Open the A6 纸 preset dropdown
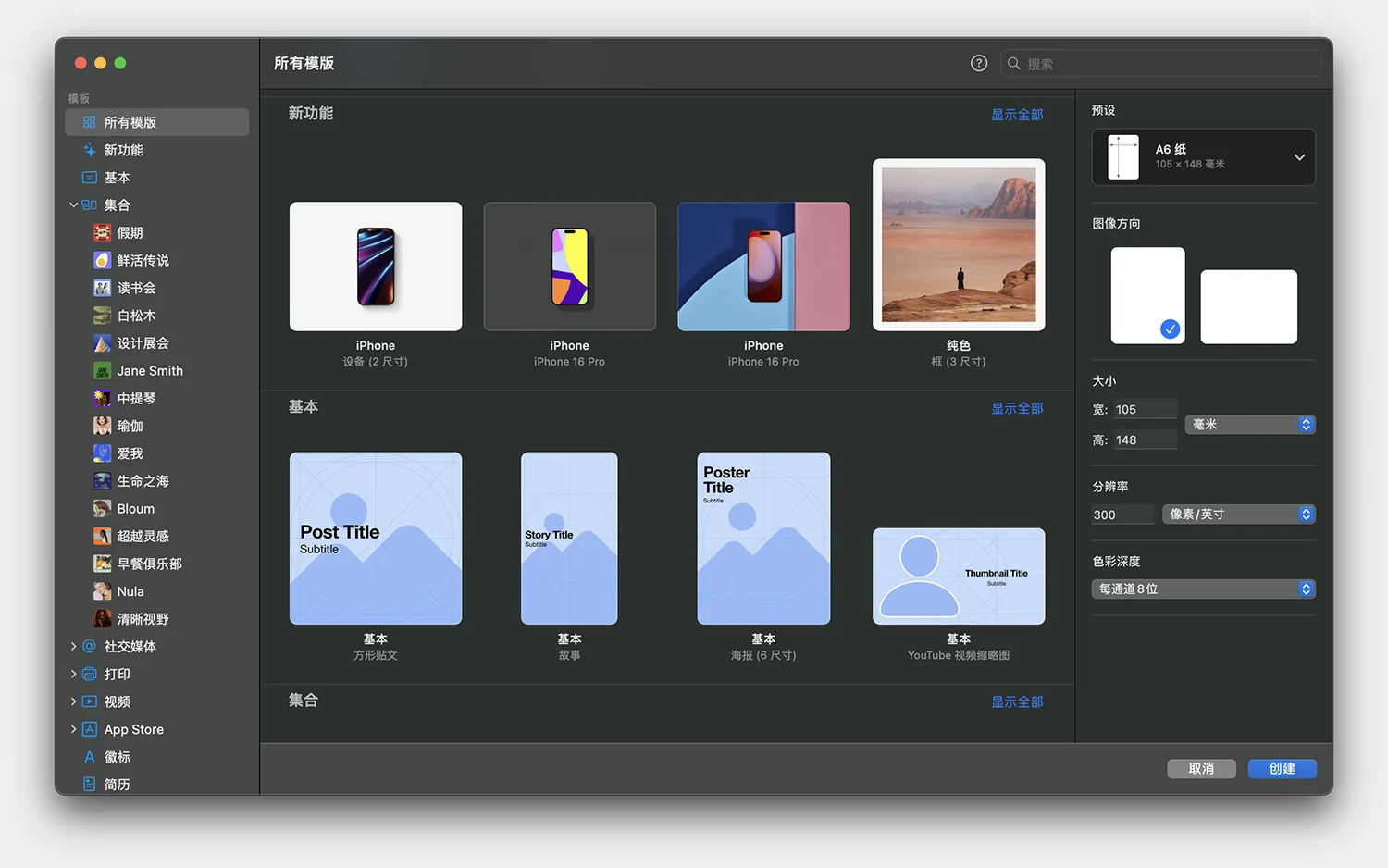The width and height of the screenshot is (1388, 868). tap(1203, 156)
